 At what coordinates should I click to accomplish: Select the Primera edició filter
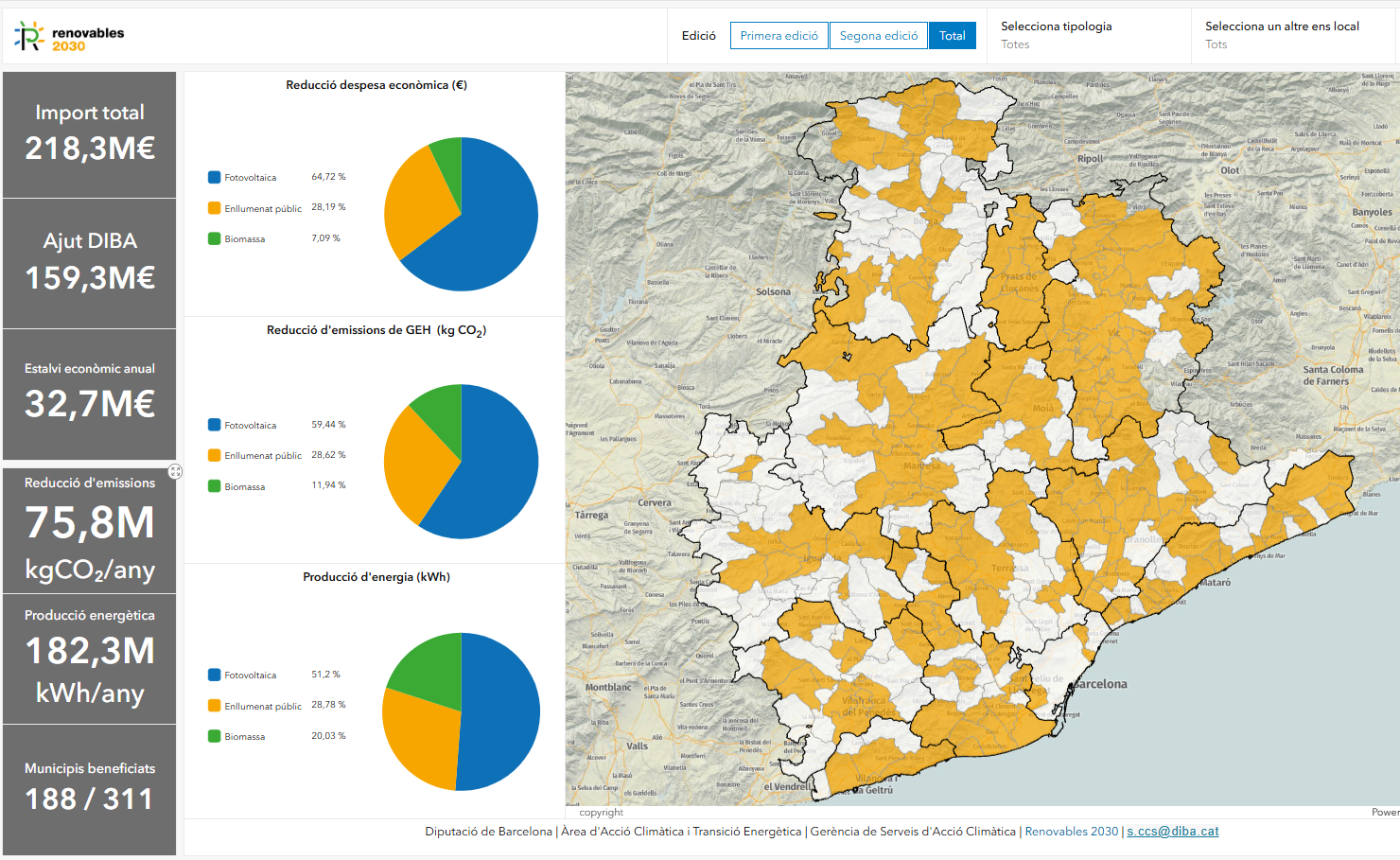[x=779, y=36]
